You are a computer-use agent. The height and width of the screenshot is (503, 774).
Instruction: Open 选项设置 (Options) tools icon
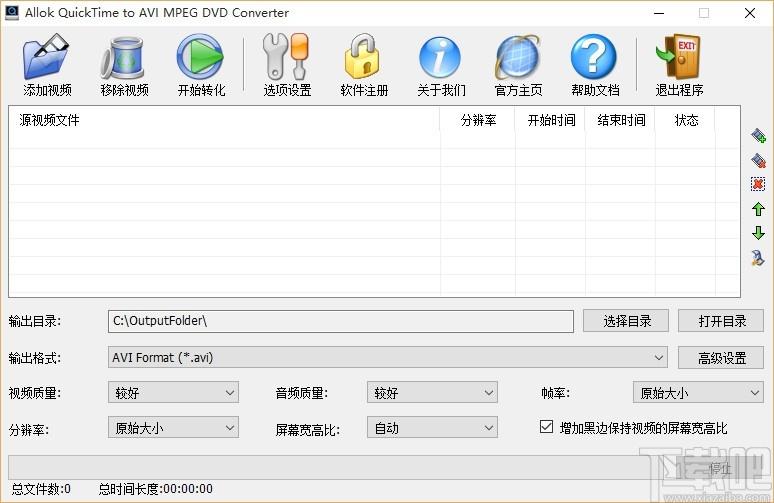[287, 57]
